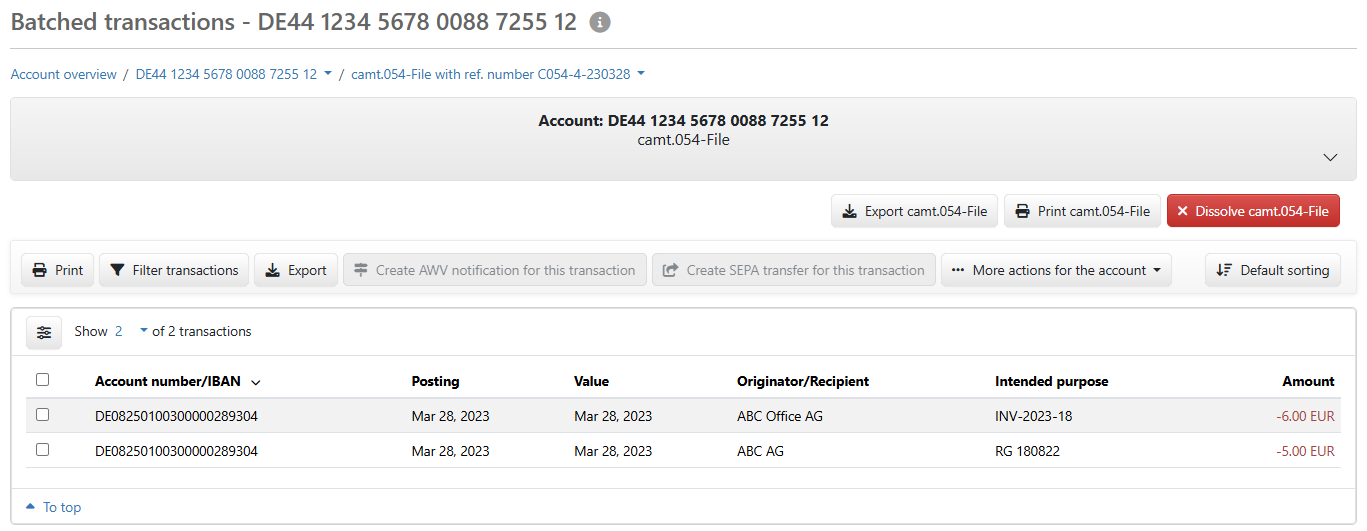Toggle the select-all checkbox in table header
The width and height of the screenshot is (1367, 531).
[42, 380]
